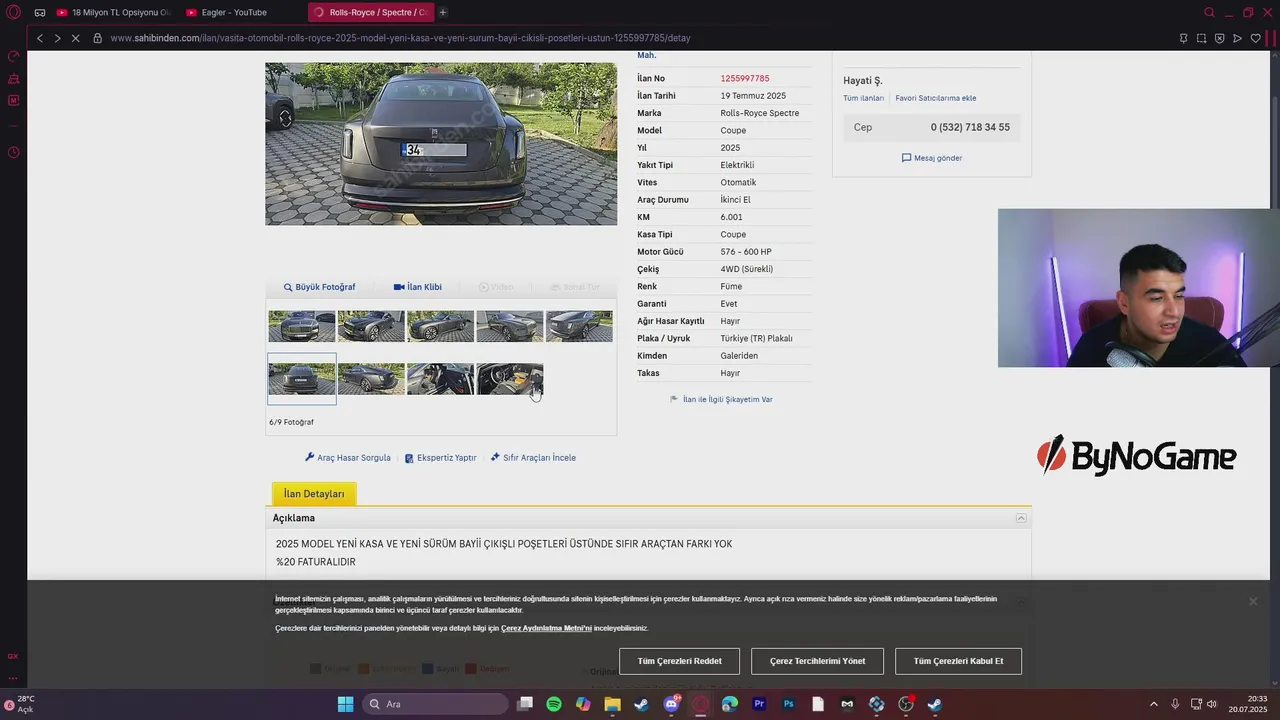
Task: Open Photoshop from the taskbar
Action: pos(788,704)
